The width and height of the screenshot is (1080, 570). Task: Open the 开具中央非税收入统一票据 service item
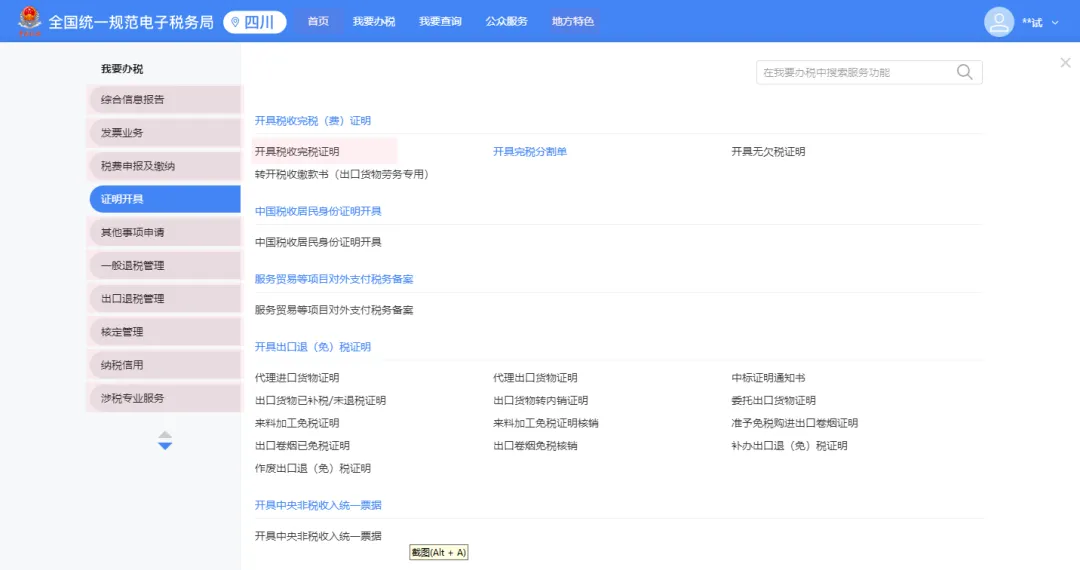coord(318,536)
